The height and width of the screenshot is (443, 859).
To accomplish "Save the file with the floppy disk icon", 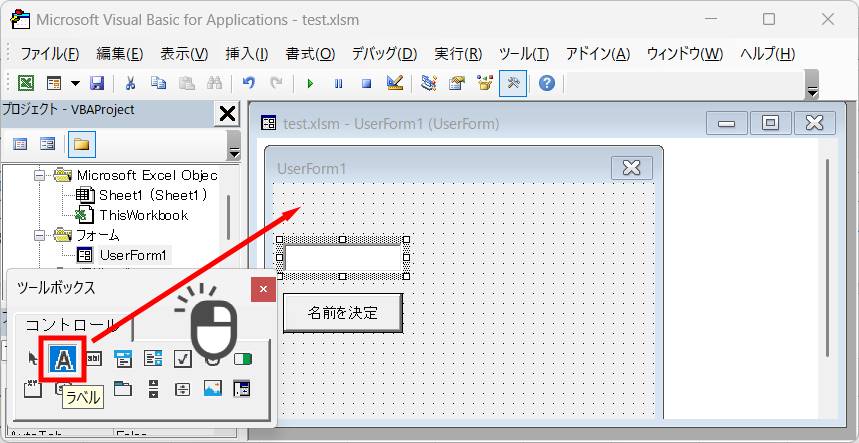I will pos(97,83).
